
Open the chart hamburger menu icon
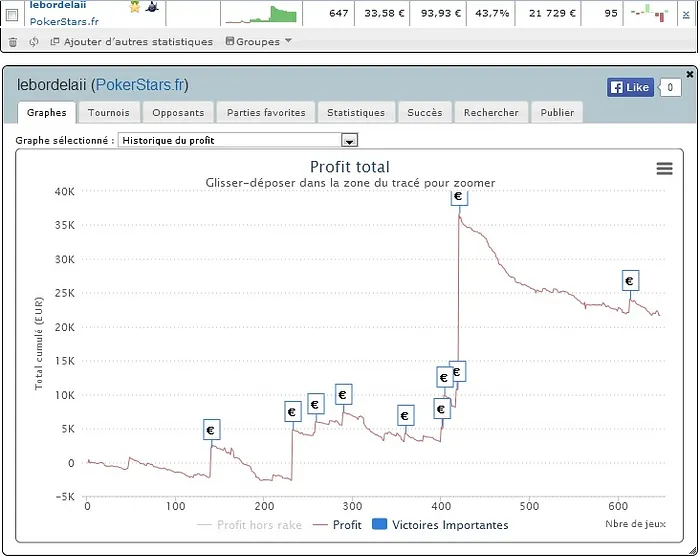pyautogui.click(x=664, y=169)
